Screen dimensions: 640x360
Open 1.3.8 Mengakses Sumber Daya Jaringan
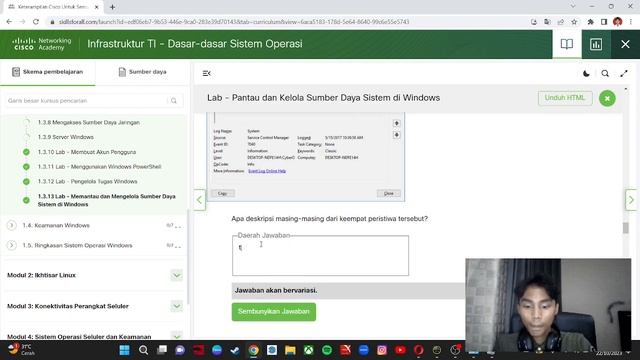pos(89,122)
